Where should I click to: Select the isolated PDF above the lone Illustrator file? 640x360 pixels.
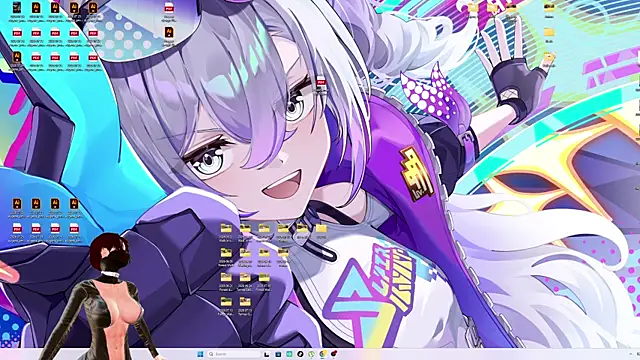pos(169,11)
